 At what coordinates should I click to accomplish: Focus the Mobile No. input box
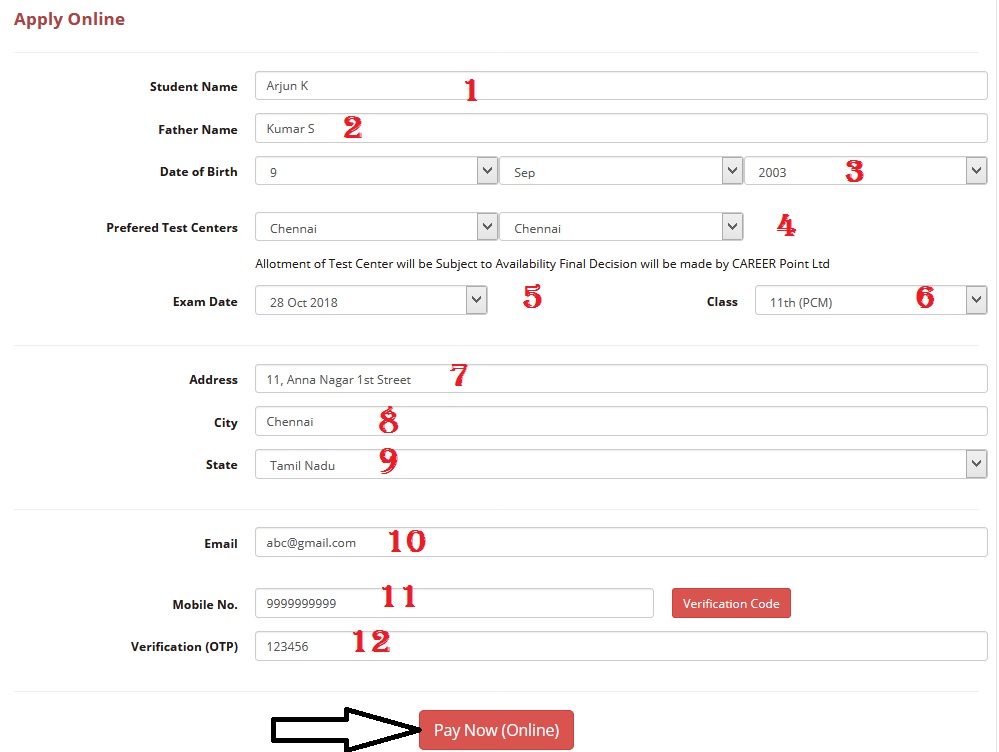[x=454, y=604]
